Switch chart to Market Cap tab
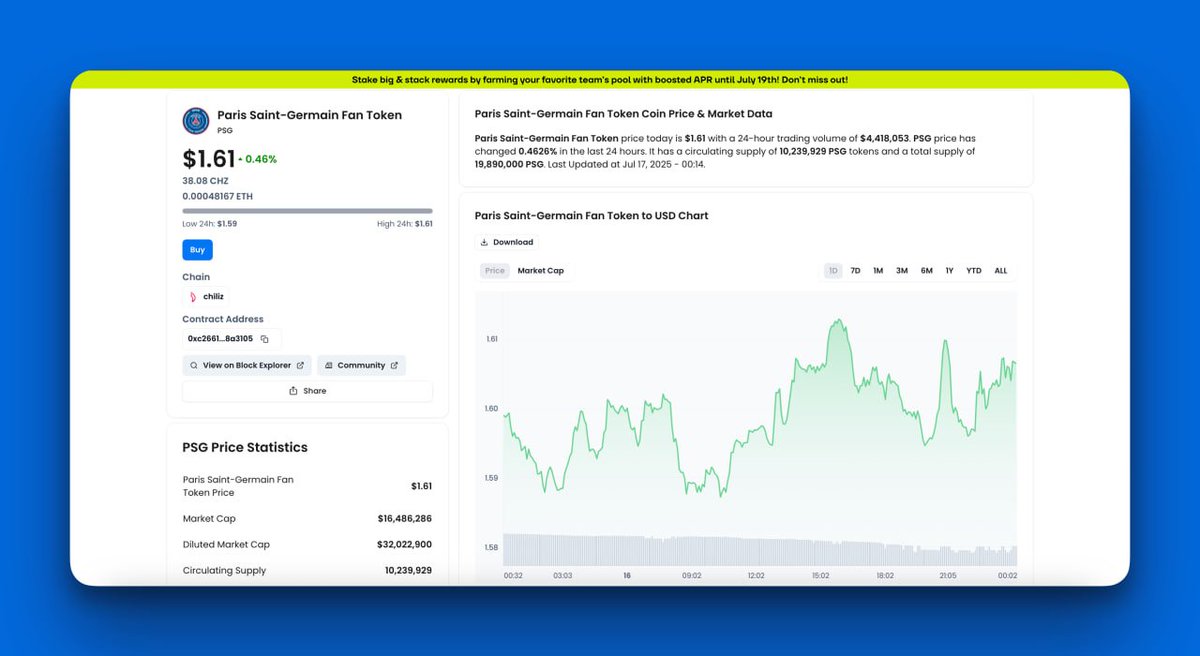The width and height of the screenshot is (1200, 656). click(x=541, y=271)
